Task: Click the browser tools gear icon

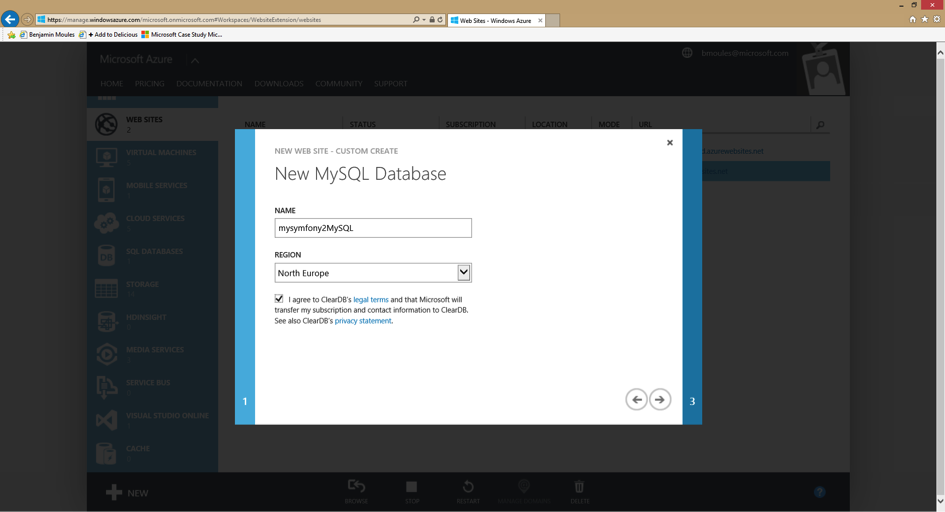Action: tap(937, 19)
